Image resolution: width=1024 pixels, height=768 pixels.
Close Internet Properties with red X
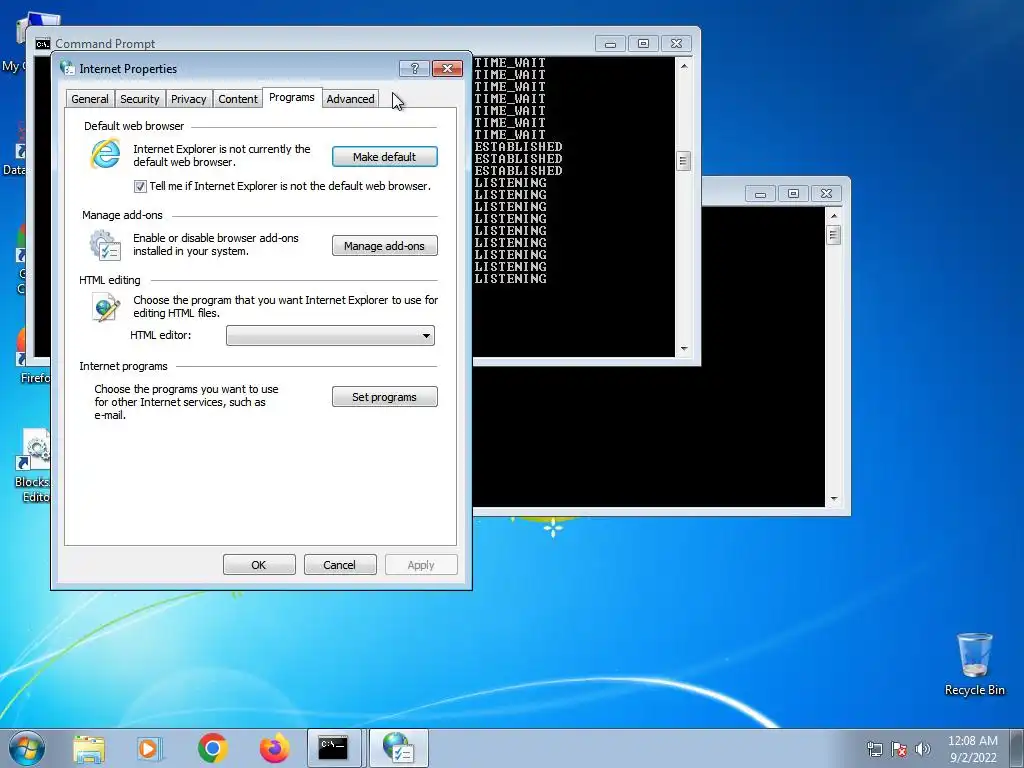(x=447, y=69)
